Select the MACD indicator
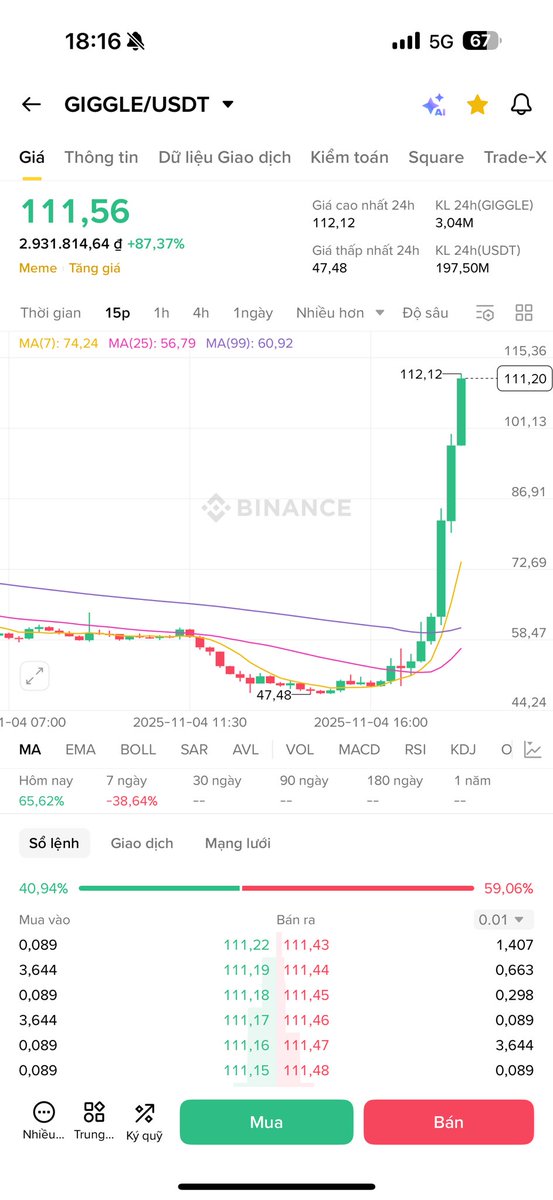 click(359, 749)
